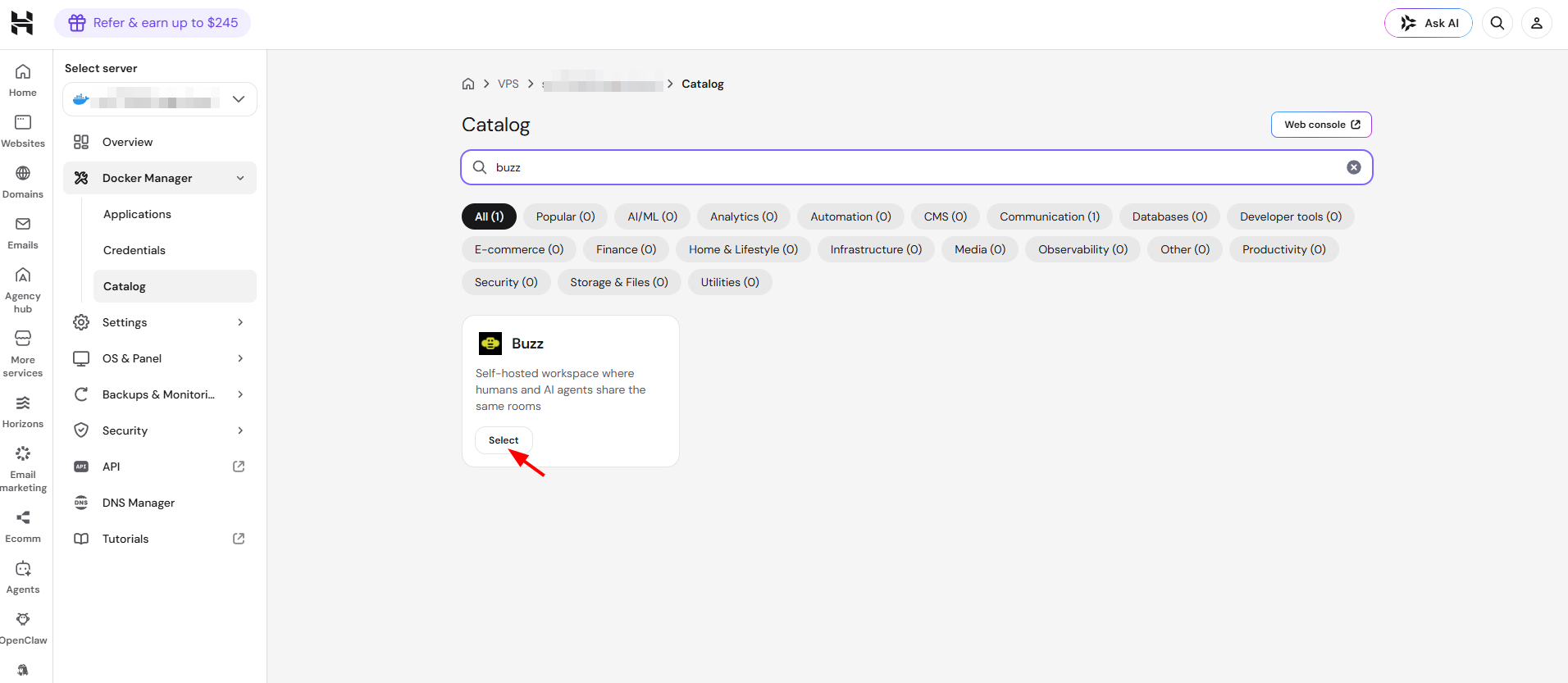Screen dimensions: 1568x683
Task: Expand the Backups & Monitoring submenu
Action: (240, 394)
